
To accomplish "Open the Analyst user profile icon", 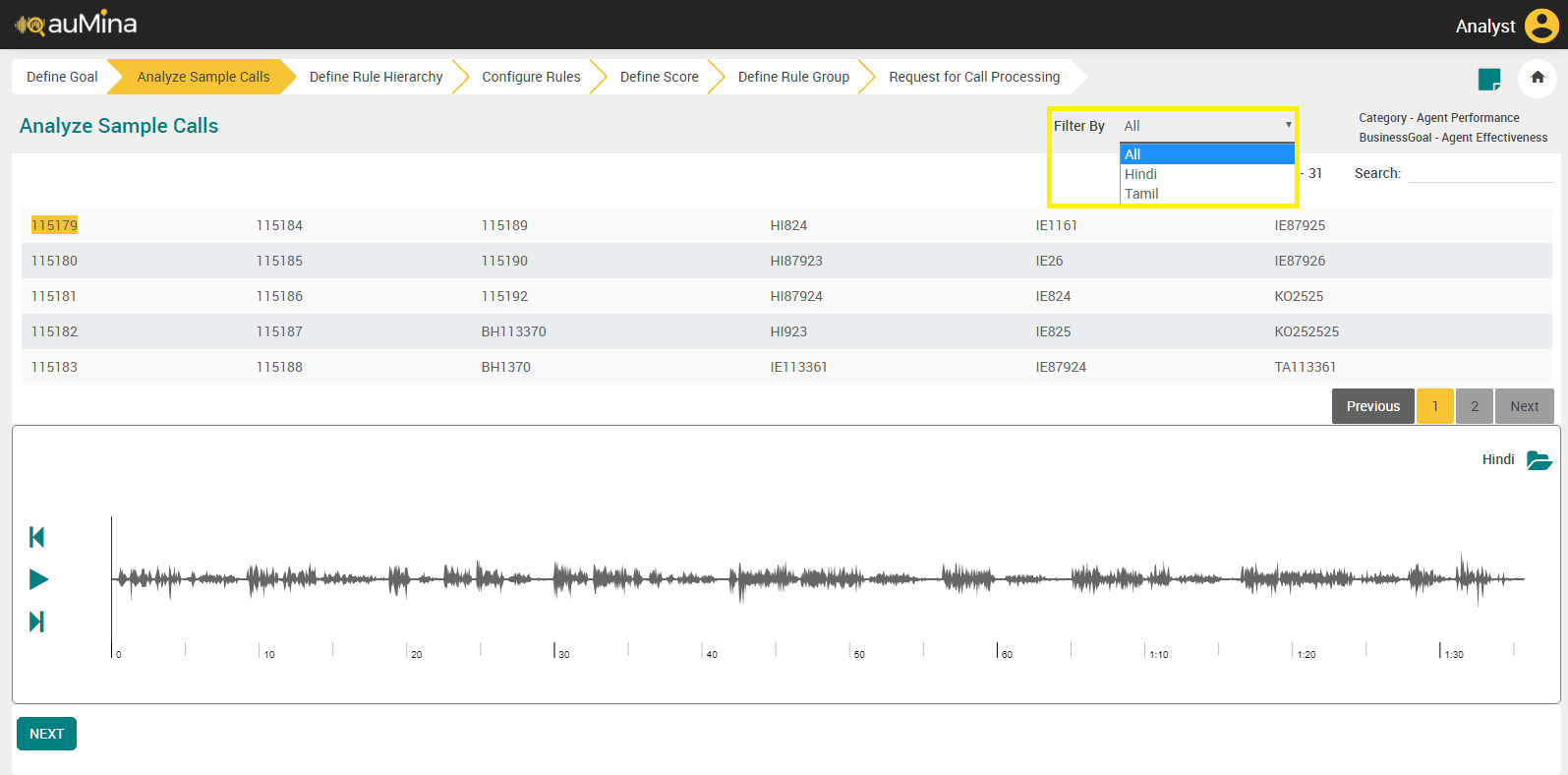I will tap(1541, 26).
